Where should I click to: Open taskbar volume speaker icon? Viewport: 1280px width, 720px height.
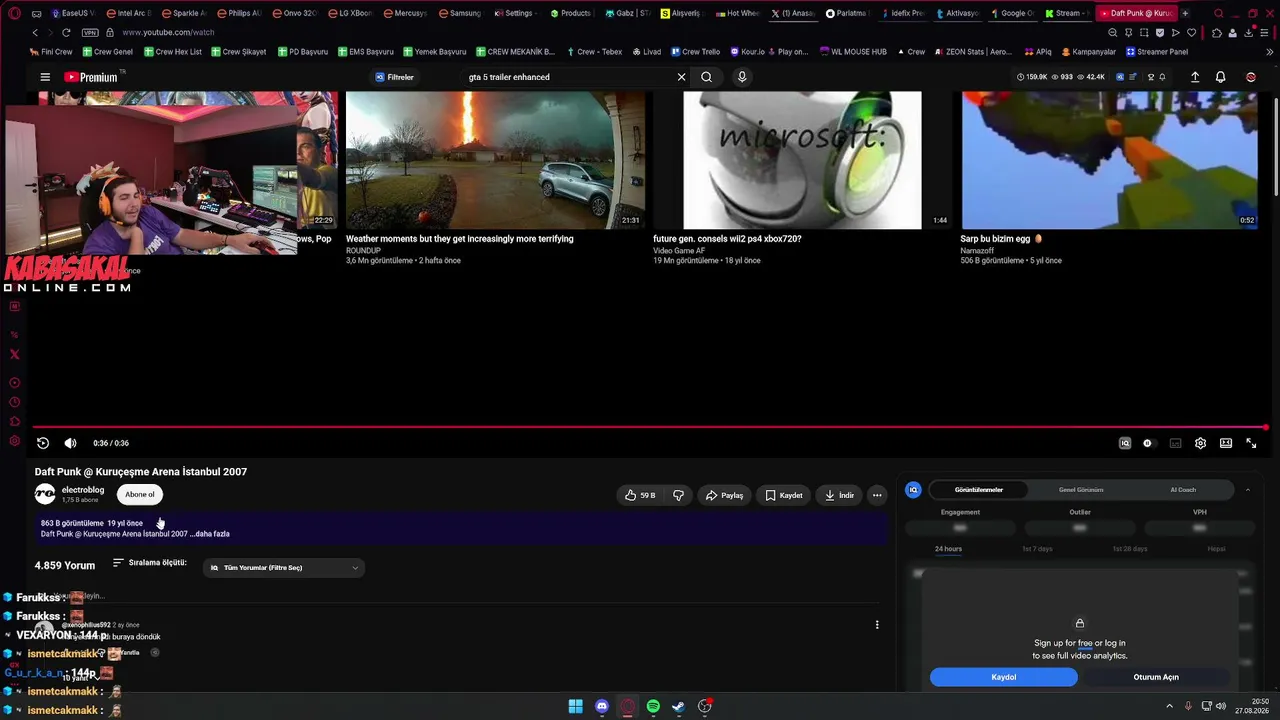(1220, 707)
